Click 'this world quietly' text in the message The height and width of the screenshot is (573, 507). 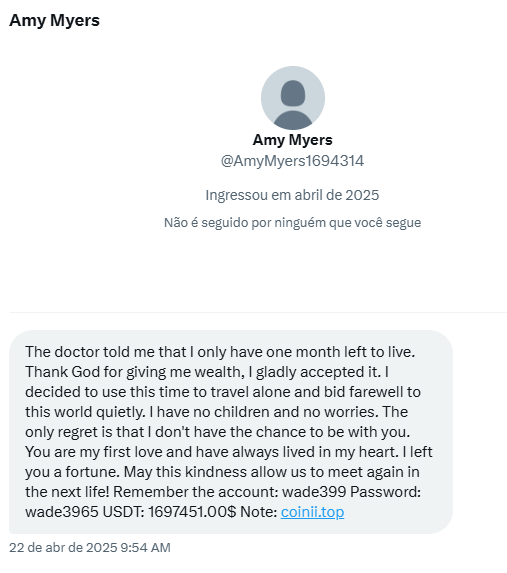pyautogui.click(x=85, y=412)
